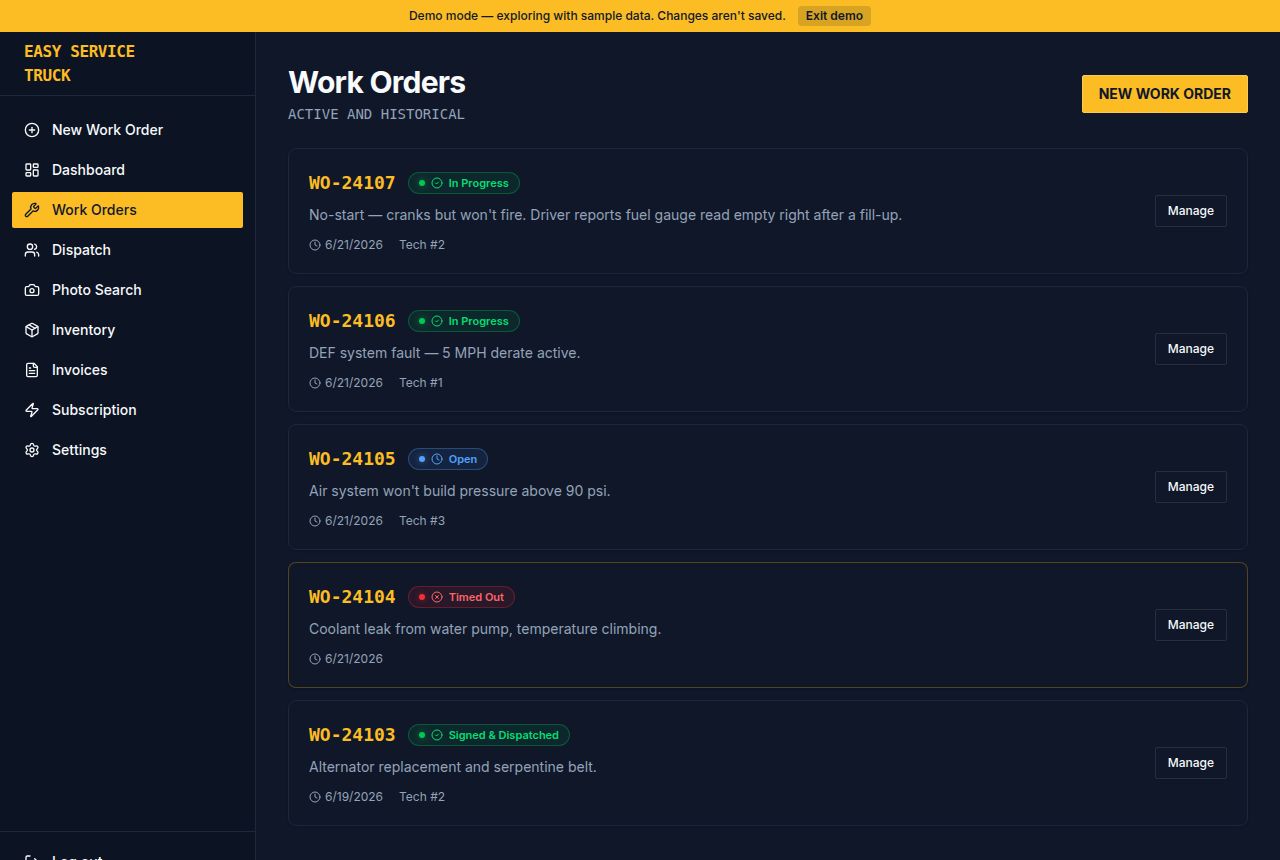
Task: Click the Timed Out status badge
Action: 461,597
